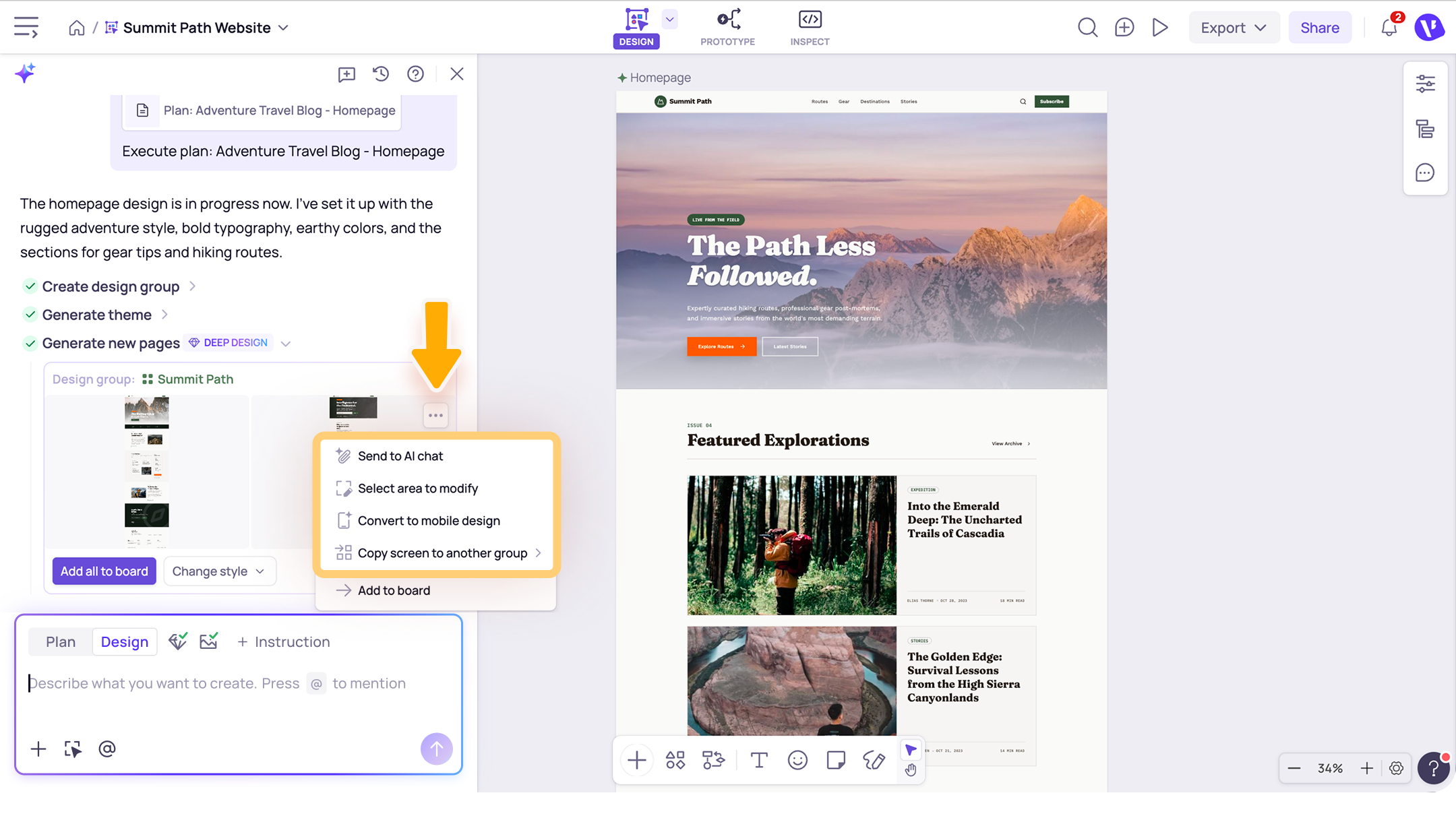Select the flow diagram tool
1456x818 pixels.
pyautogui.click(x=714, y=761)
